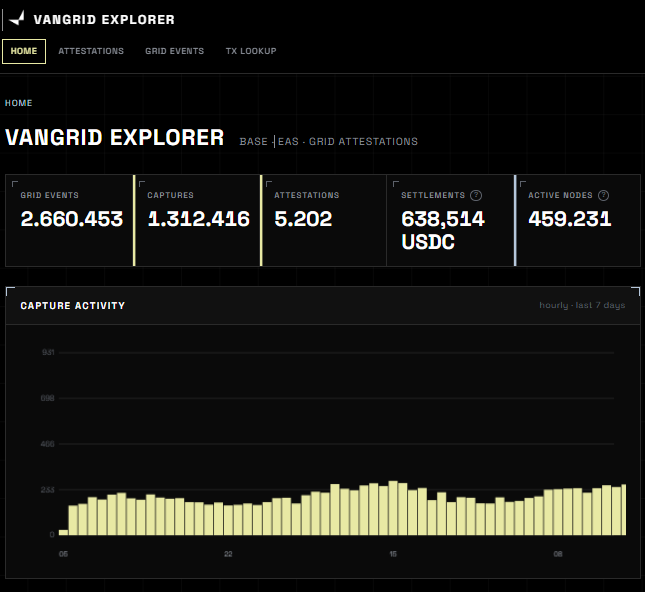Click the x-axis label 08
This screenshot has height=592, width=645.
[558, 554]
